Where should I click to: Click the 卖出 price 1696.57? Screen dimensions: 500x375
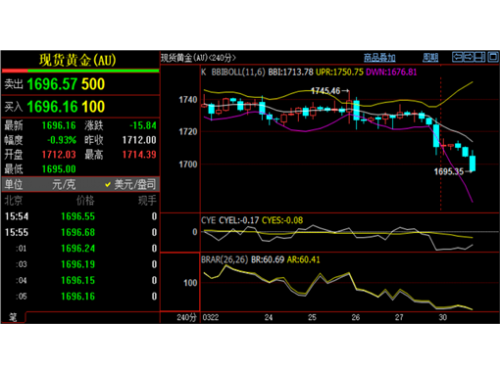pyautogui.click(x=52, y=84)
